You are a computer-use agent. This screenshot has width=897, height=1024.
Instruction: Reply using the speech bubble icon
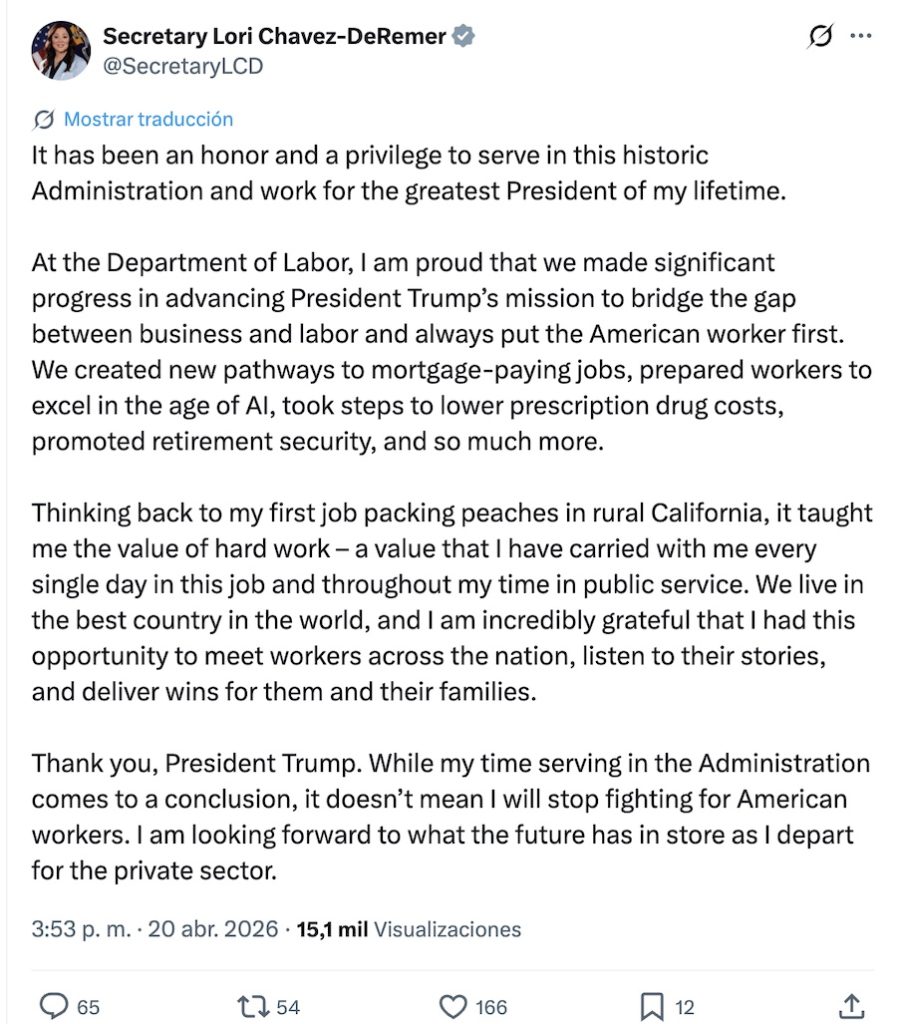click(x=53, y=1006)
